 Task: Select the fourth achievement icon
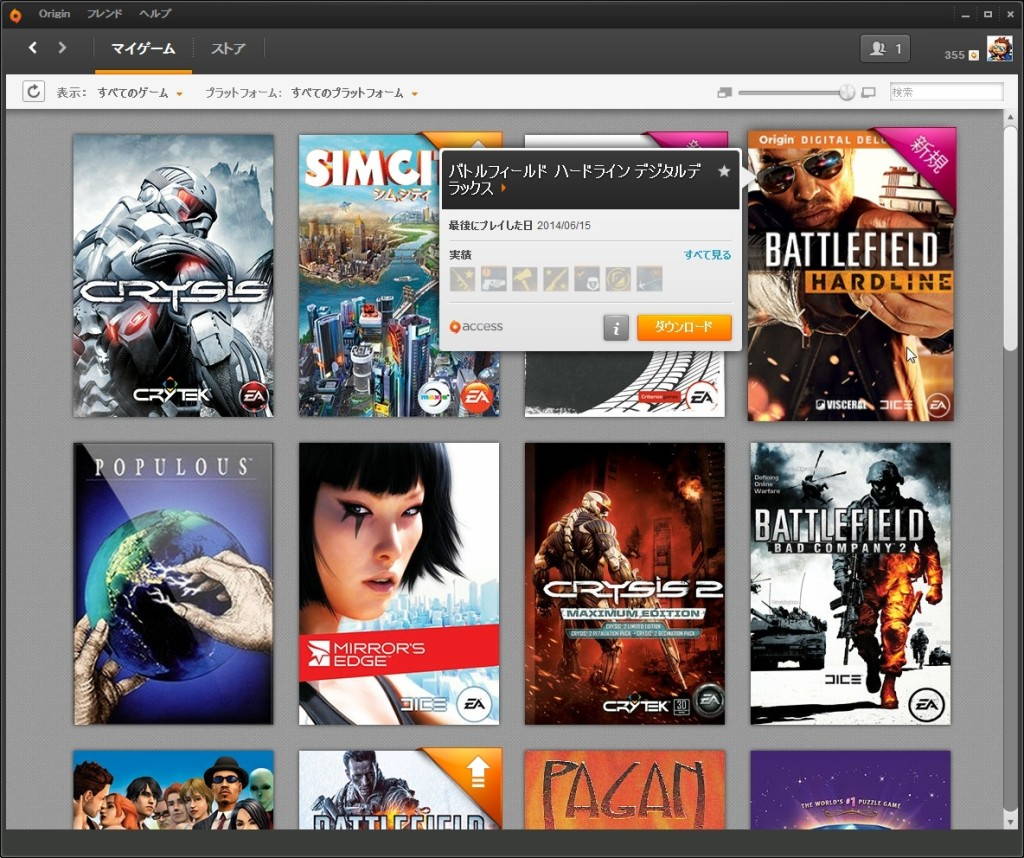556,279
